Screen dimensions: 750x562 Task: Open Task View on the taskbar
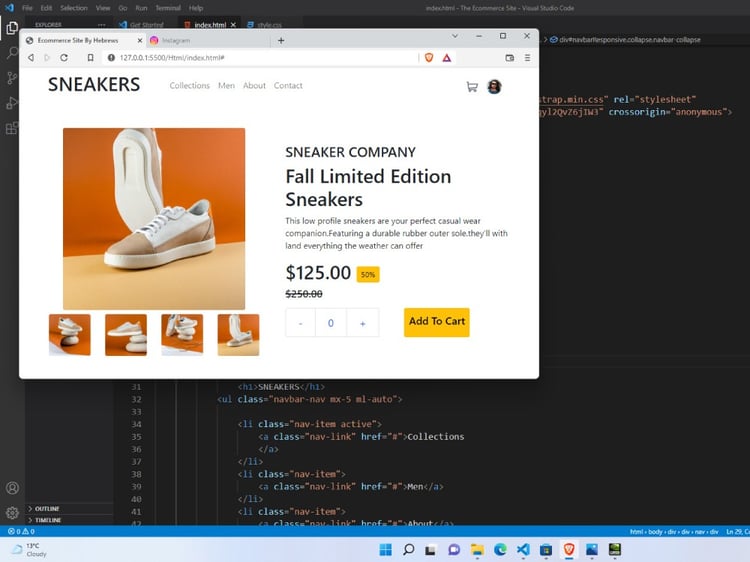click(431, 550)
